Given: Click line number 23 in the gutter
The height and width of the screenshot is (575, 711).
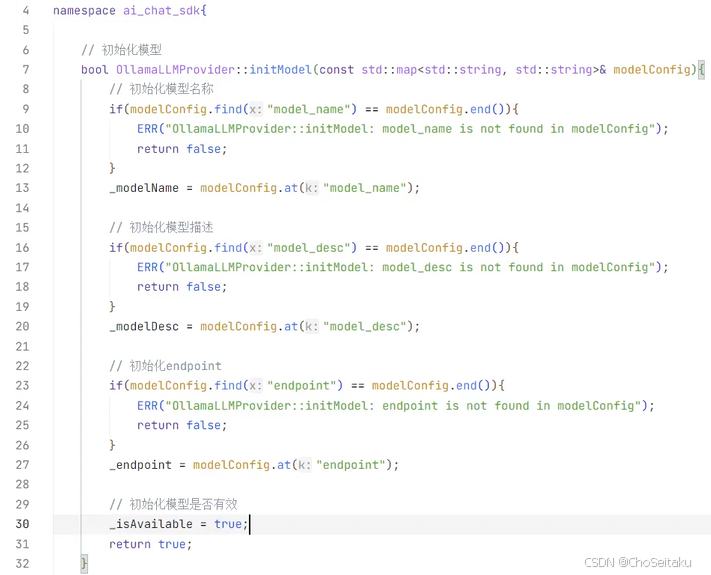Looking at the screenshot, I should (22, 385).
